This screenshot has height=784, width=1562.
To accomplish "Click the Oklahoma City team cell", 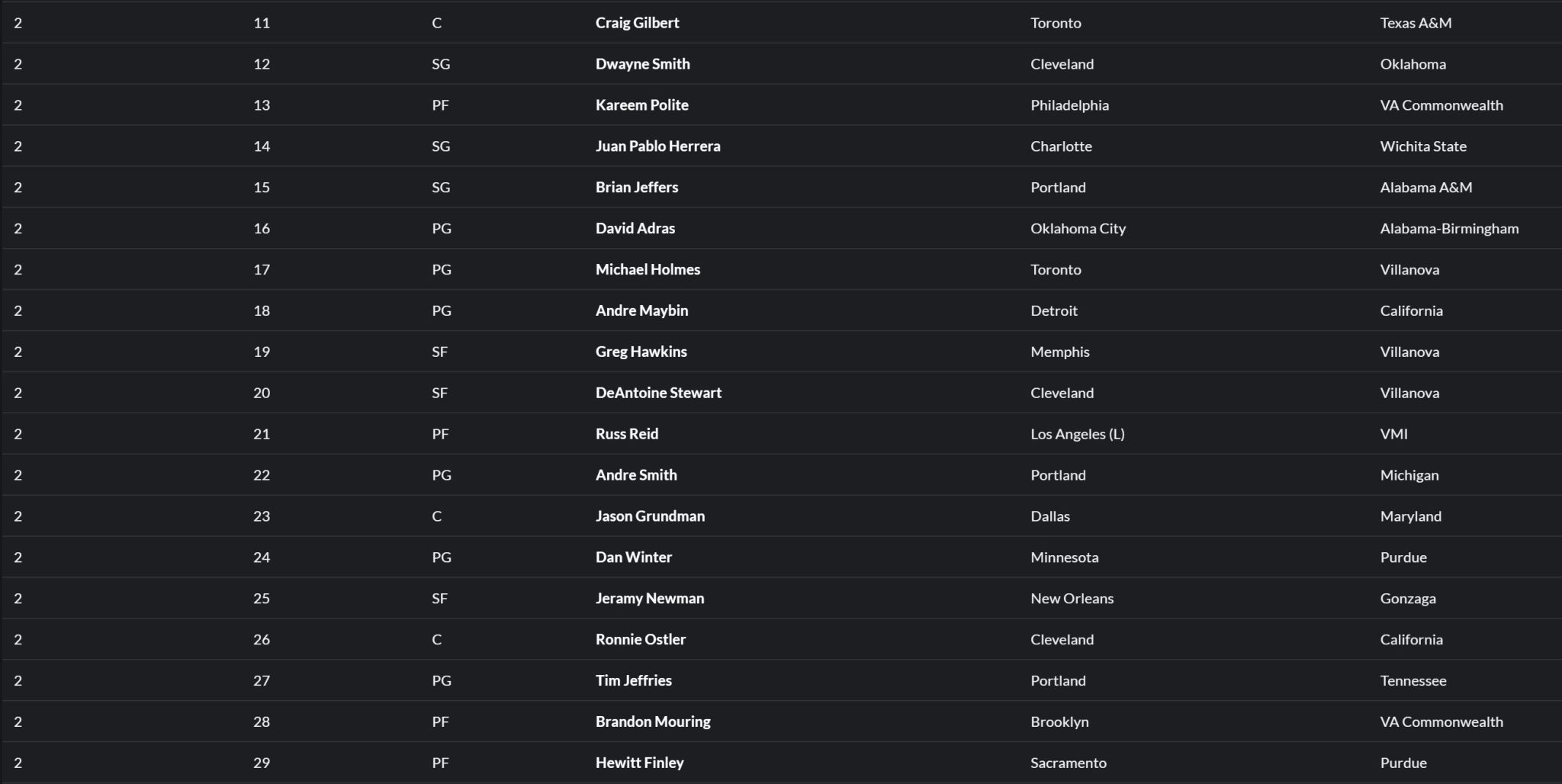I will (x=1078, y=229).
